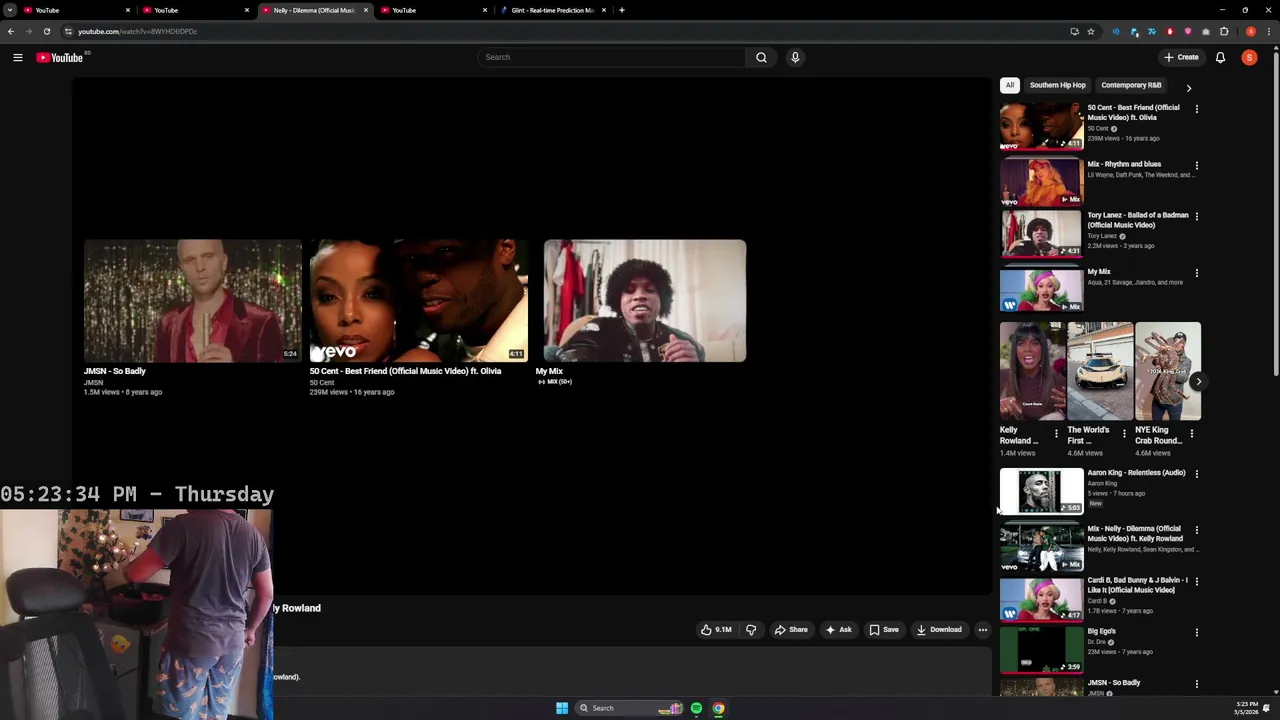Bookmark this page with star icon
This screenshot has height=720, width=1280.
1091,31
